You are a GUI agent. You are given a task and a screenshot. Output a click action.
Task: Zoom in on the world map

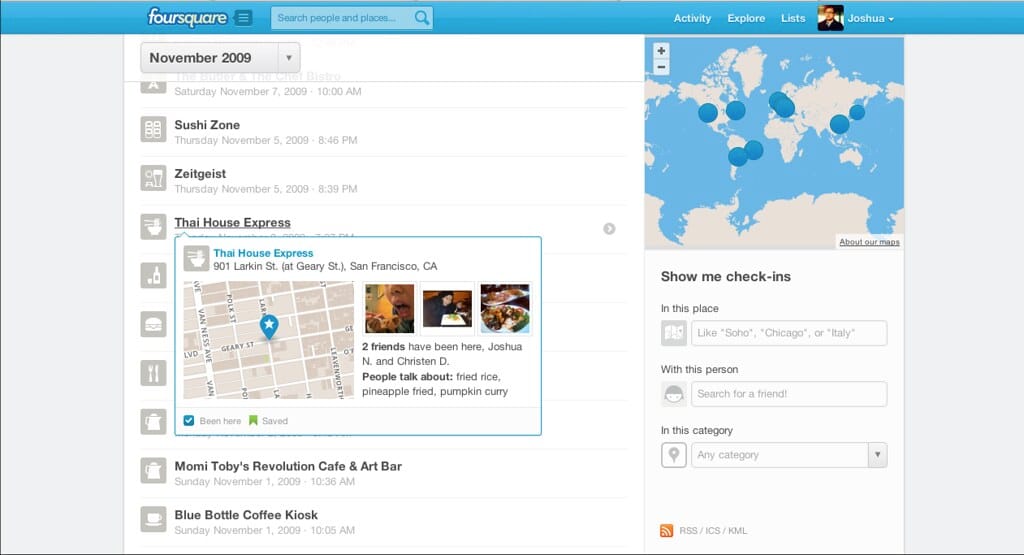click(x=661, y=50)
